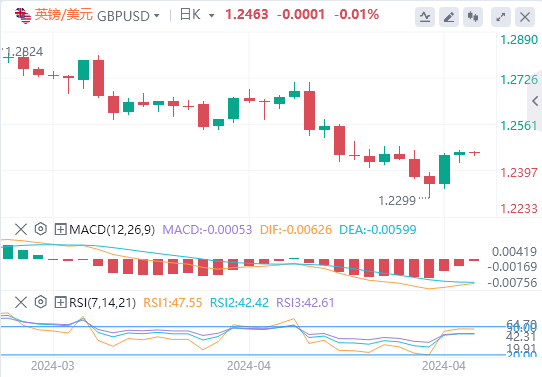Click the RSI1:47.55 value

point(173,303)
